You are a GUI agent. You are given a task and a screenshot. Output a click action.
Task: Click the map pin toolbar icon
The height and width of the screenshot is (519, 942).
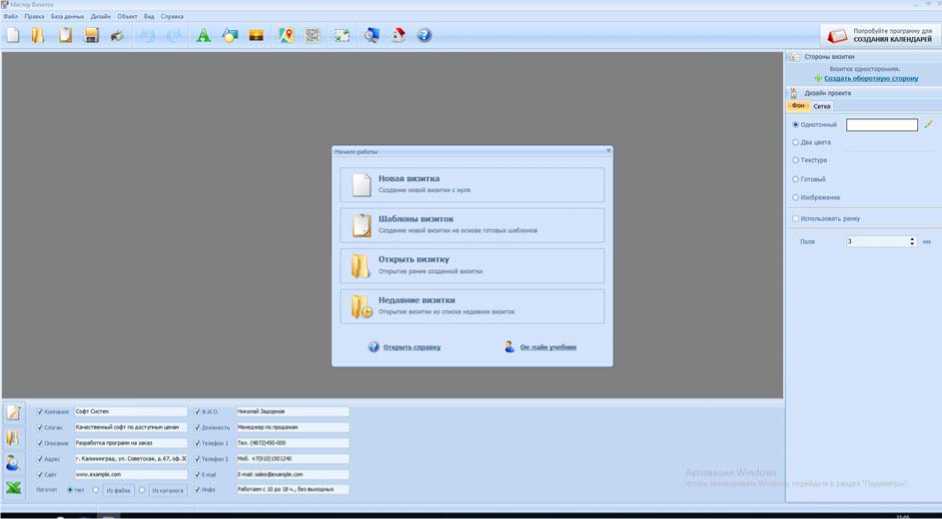click(287, 35)
